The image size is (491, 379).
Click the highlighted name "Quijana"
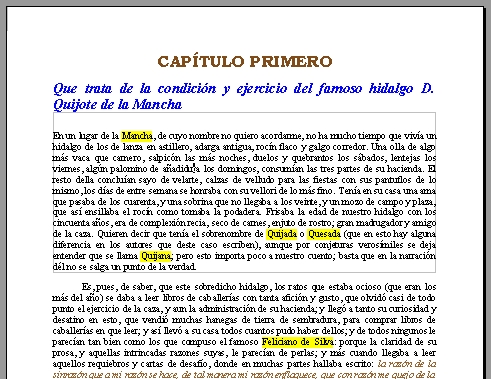[156, 256]
